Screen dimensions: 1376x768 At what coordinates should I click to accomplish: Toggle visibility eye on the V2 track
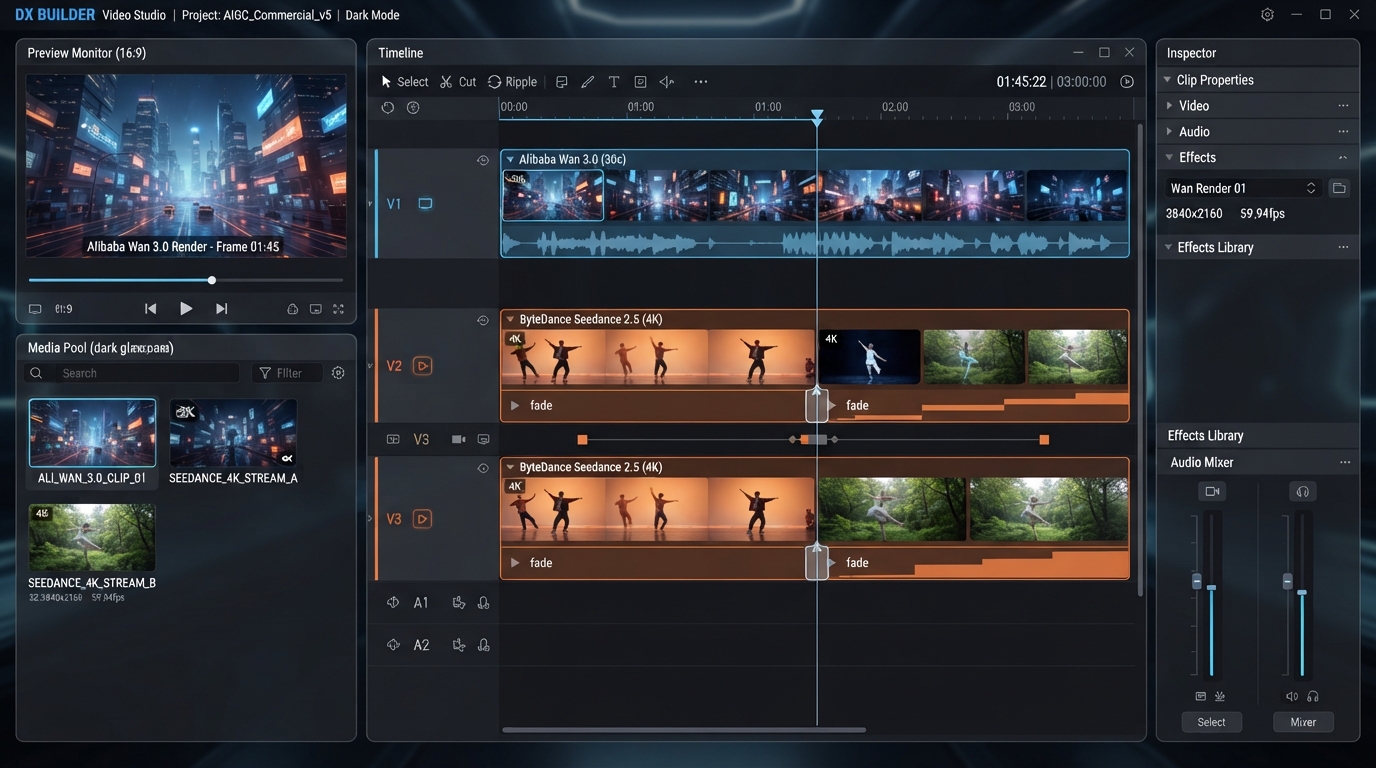[483, 320]
